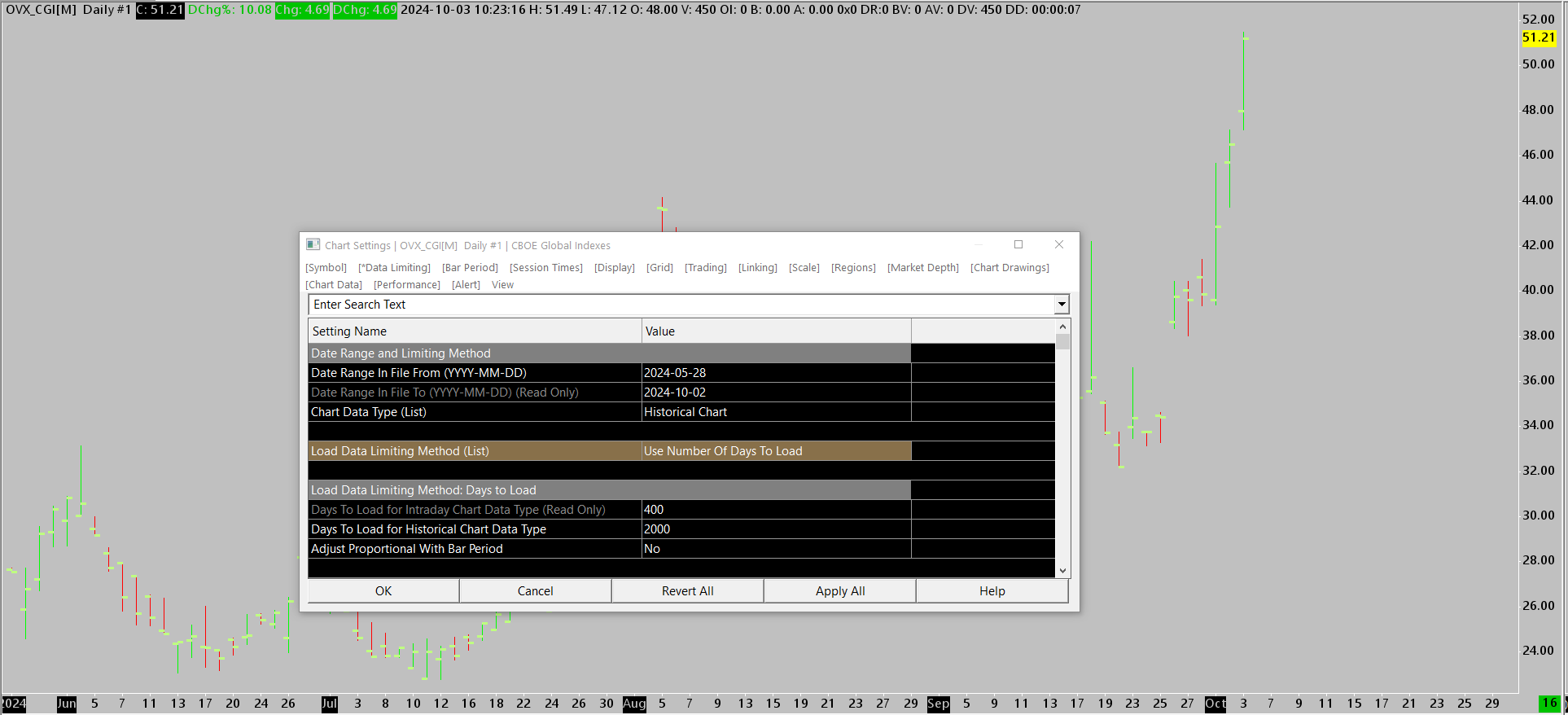Open the View menu in Chart Settings
Screen dimensions: 1568x715
click(502, 285)
